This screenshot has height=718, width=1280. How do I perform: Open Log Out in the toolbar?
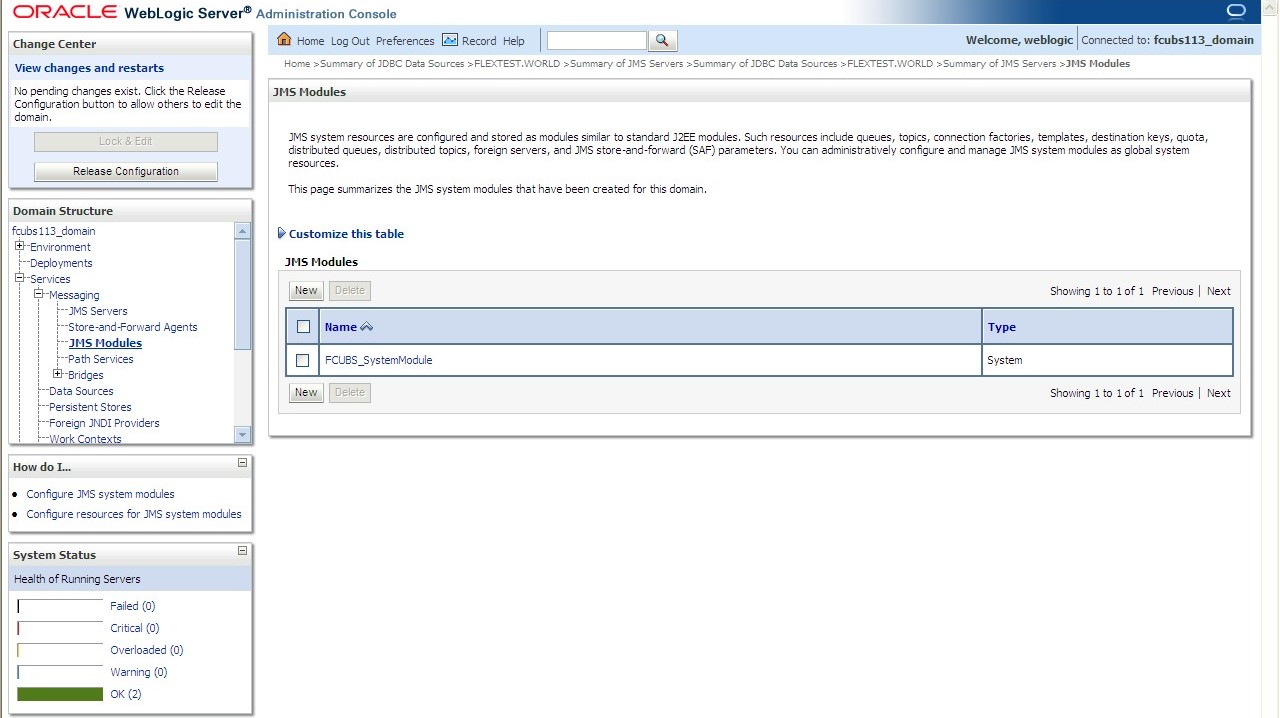pyautogui.click(x=350, y=41)
